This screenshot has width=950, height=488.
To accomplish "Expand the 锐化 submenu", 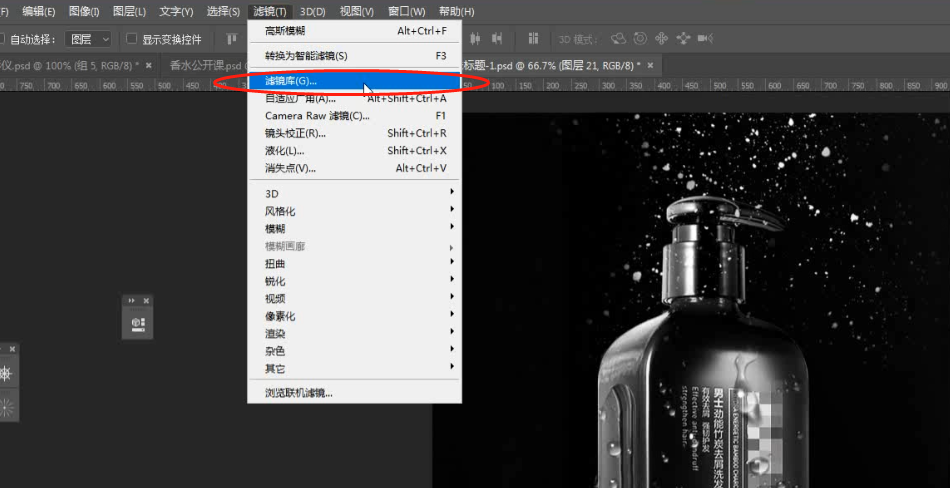I will click(354, 282).
